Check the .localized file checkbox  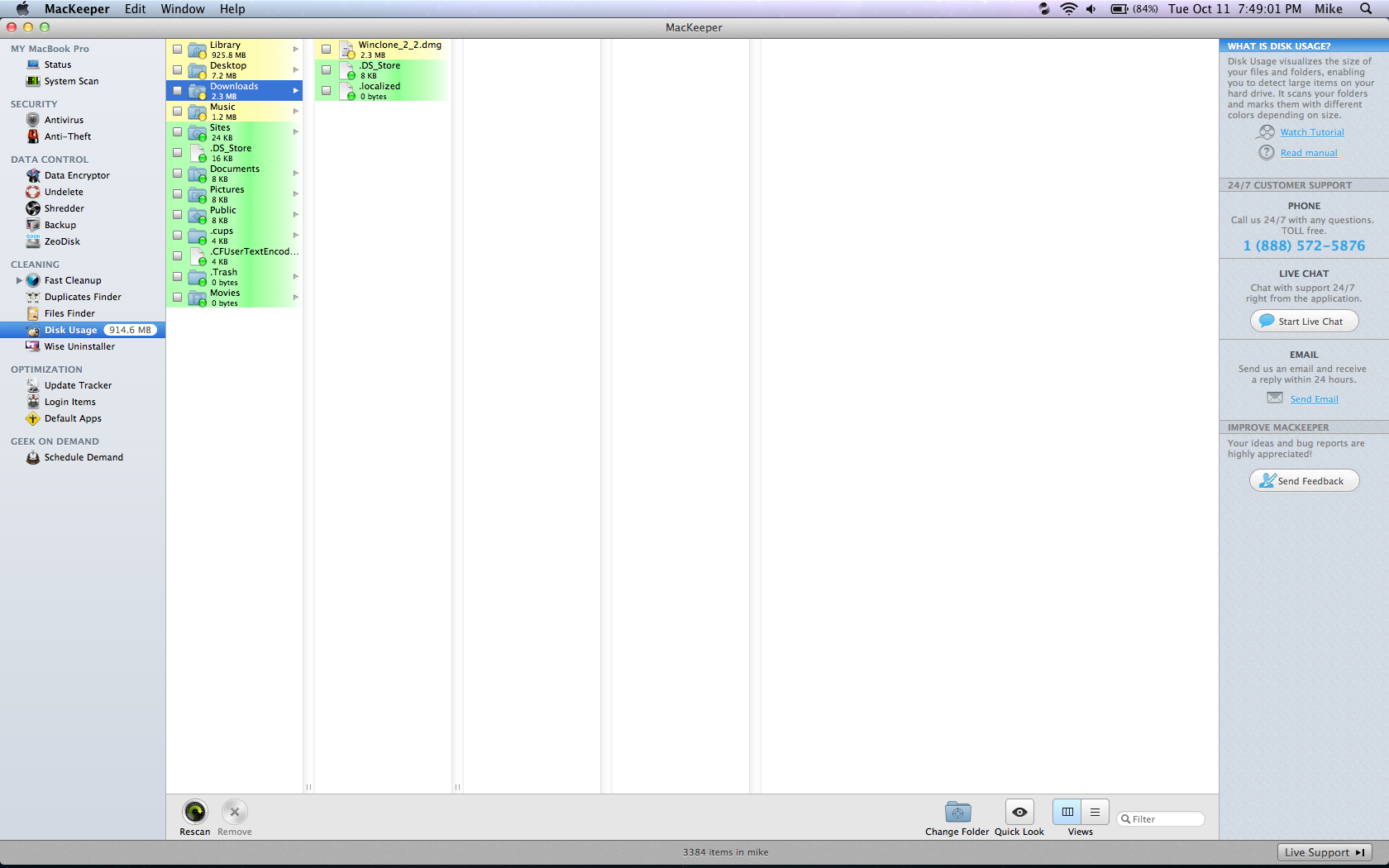tap(326, 91)
